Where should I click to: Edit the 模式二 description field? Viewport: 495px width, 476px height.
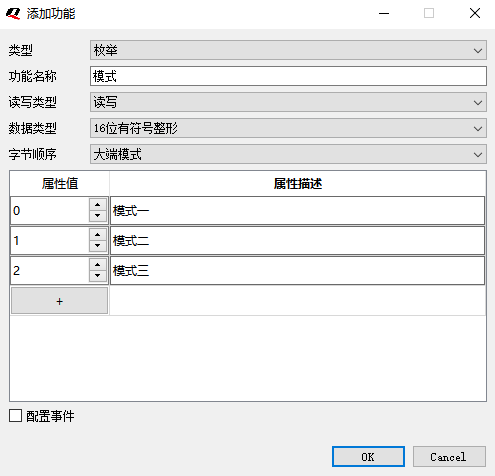coord(297,240)
